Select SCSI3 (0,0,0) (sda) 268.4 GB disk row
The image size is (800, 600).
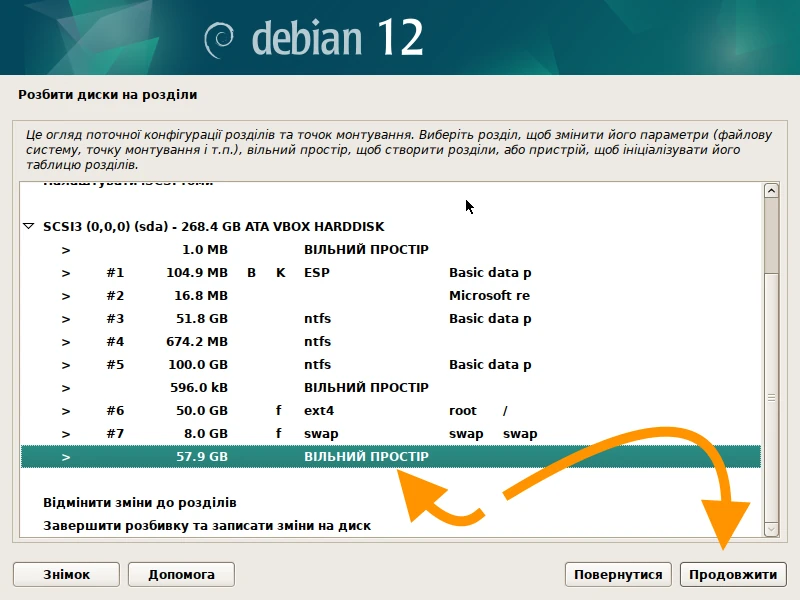391,227
